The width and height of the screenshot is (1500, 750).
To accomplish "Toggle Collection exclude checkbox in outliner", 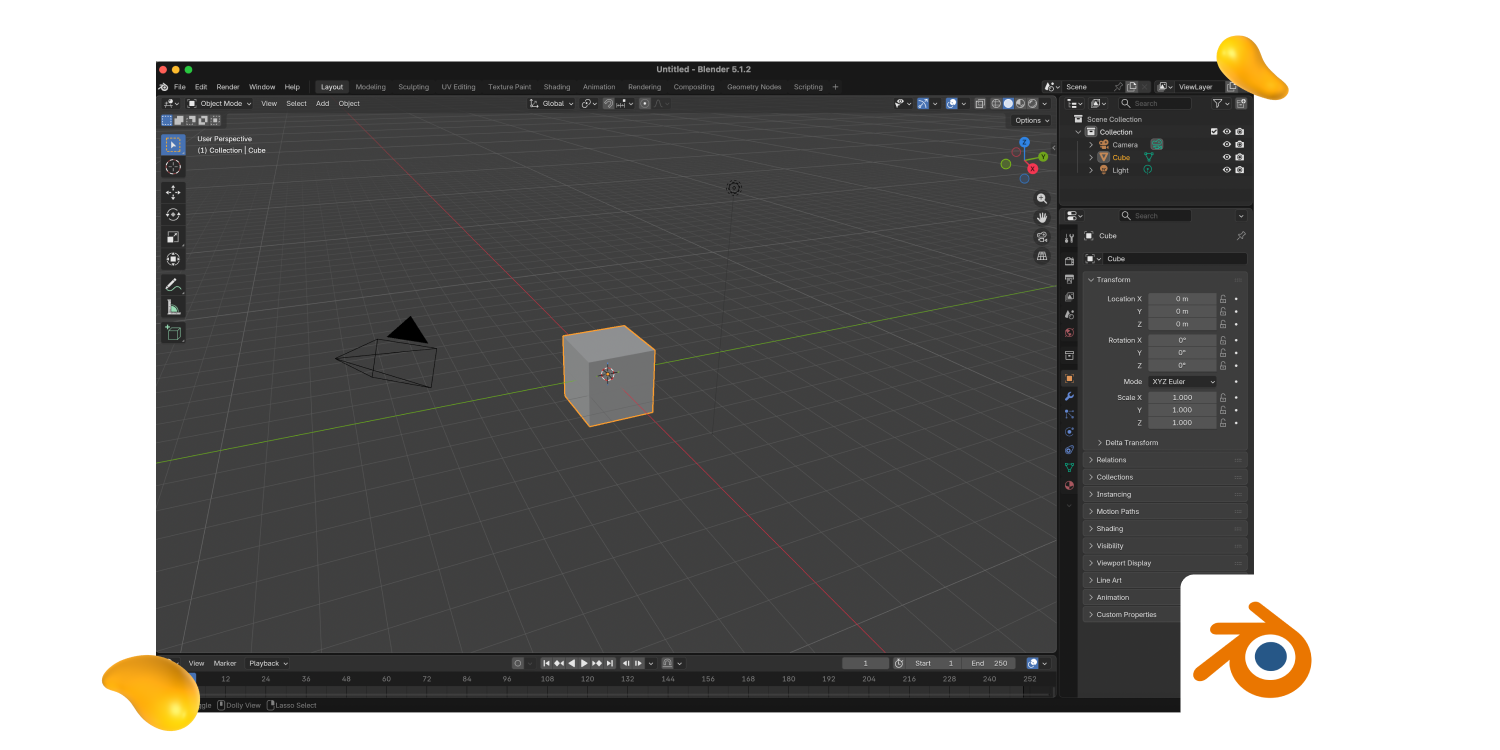I will [1214, 132].
